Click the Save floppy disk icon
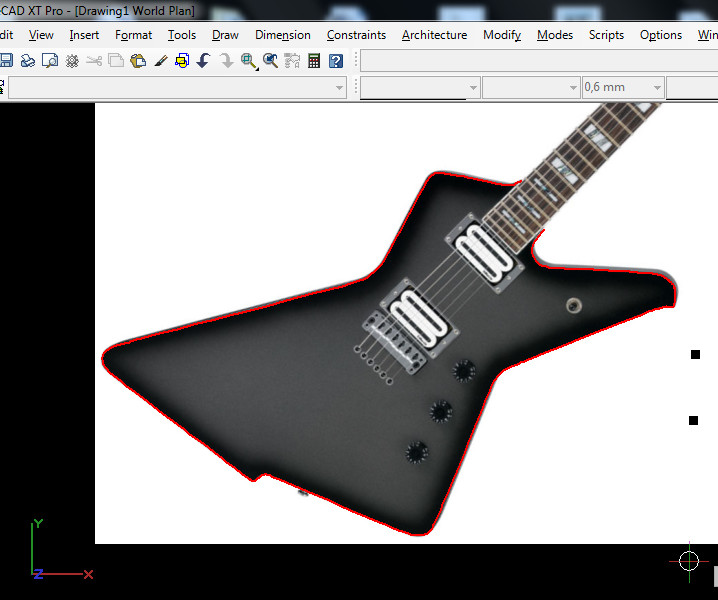The width and height of the screenshot is (718, 600). click(6, 61)
